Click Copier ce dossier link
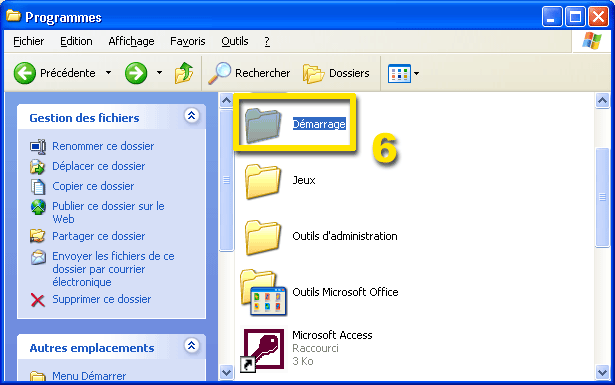Viewport: 615px width, 385px height. click(93, 186)
